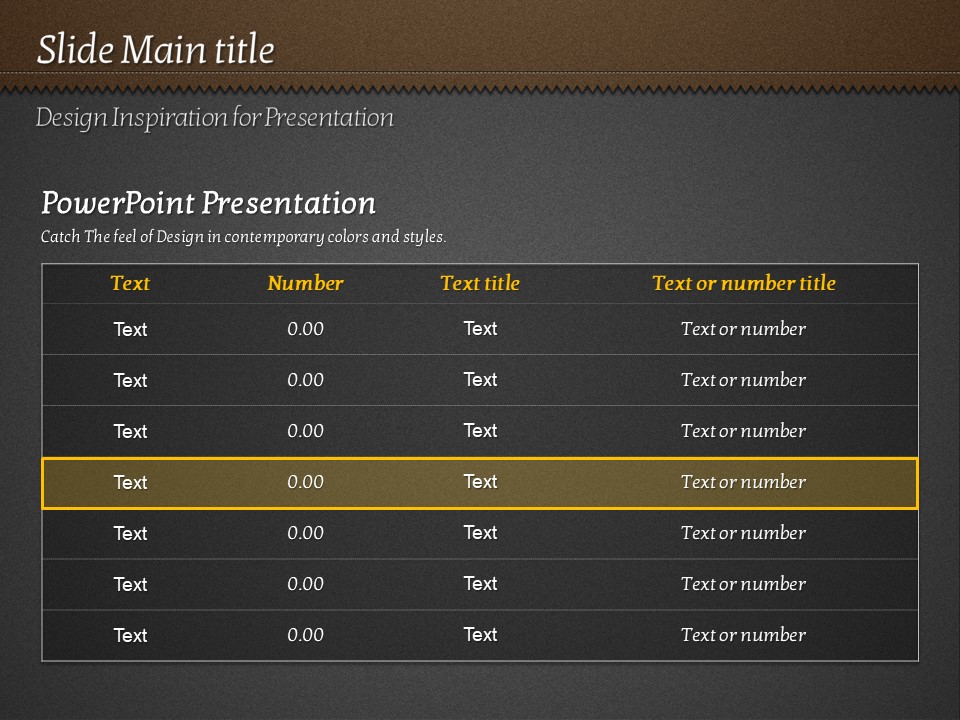Select "0.00" in the second data row
The height and width of the screenshot is (720, 960).
305,380
